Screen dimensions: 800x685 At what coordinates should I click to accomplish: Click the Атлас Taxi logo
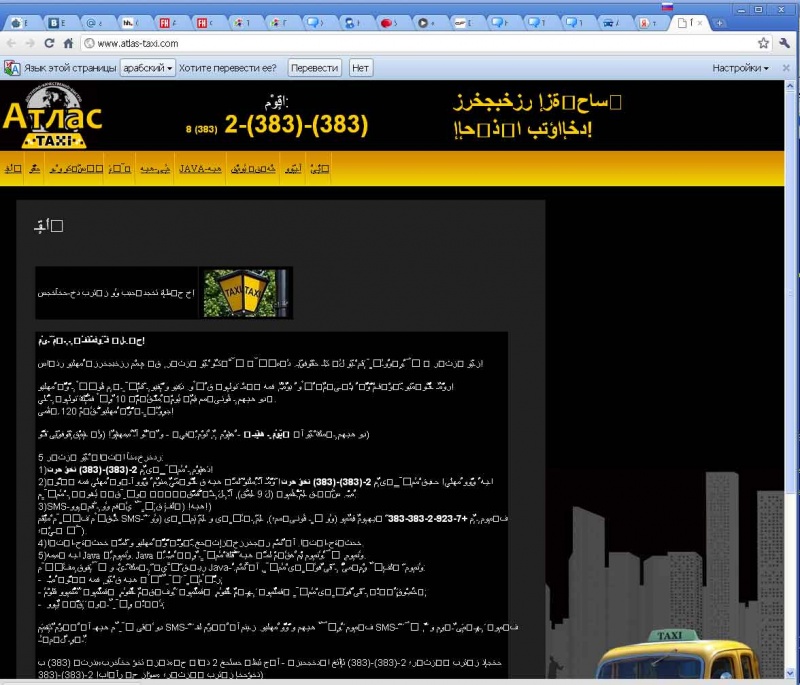pos(53,116)
